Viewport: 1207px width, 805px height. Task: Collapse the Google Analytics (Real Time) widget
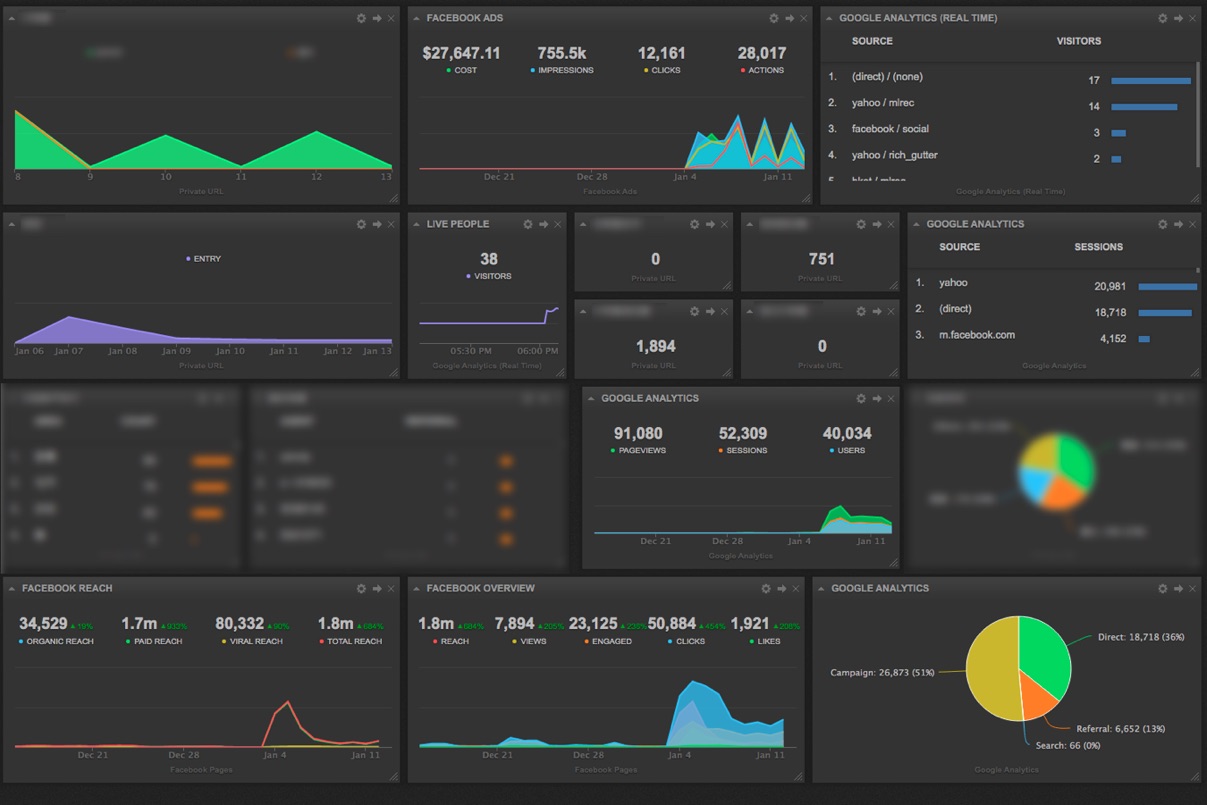tap(831, 18)
